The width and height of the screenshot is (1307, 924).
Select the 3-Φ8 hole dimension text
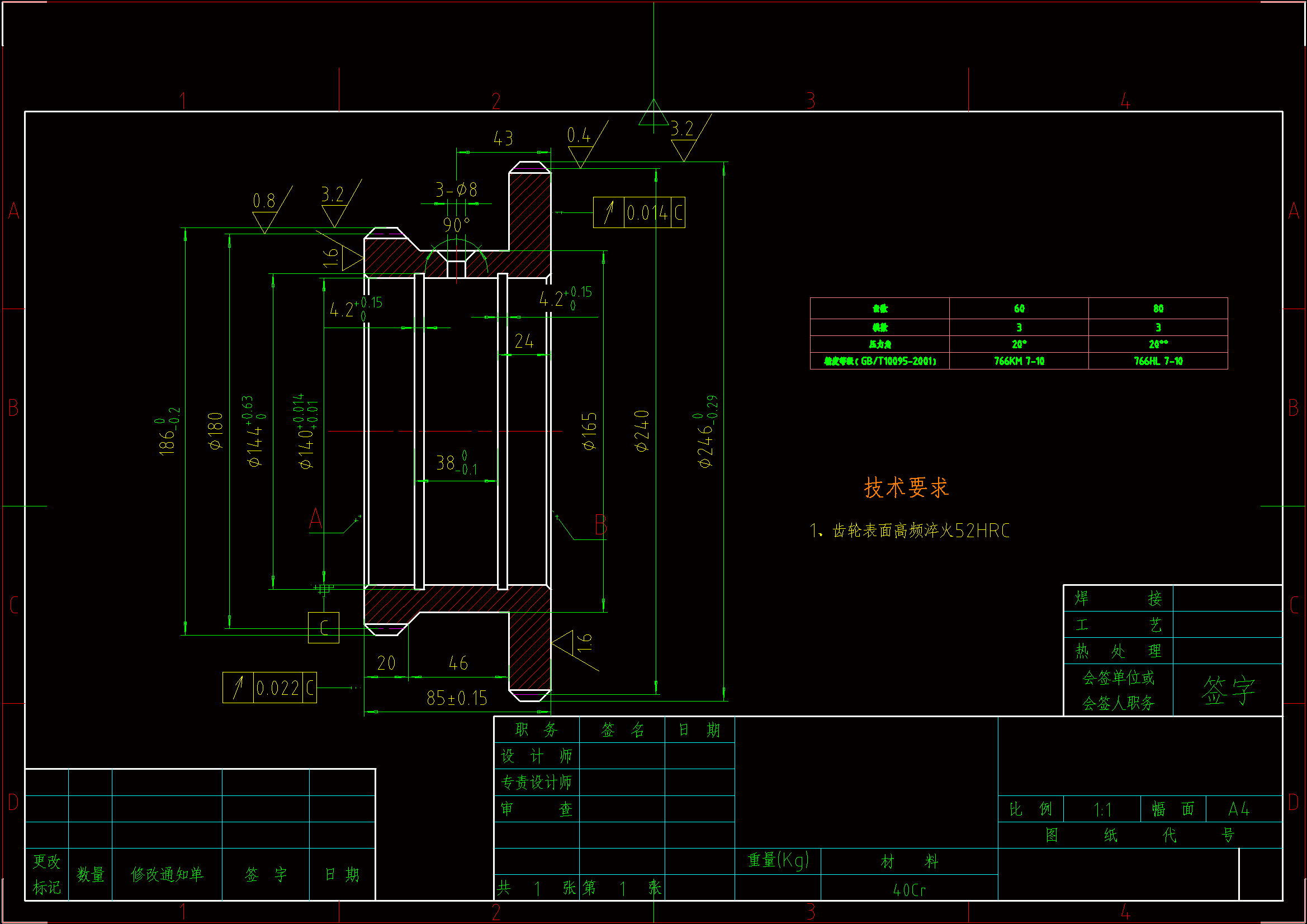456,189
